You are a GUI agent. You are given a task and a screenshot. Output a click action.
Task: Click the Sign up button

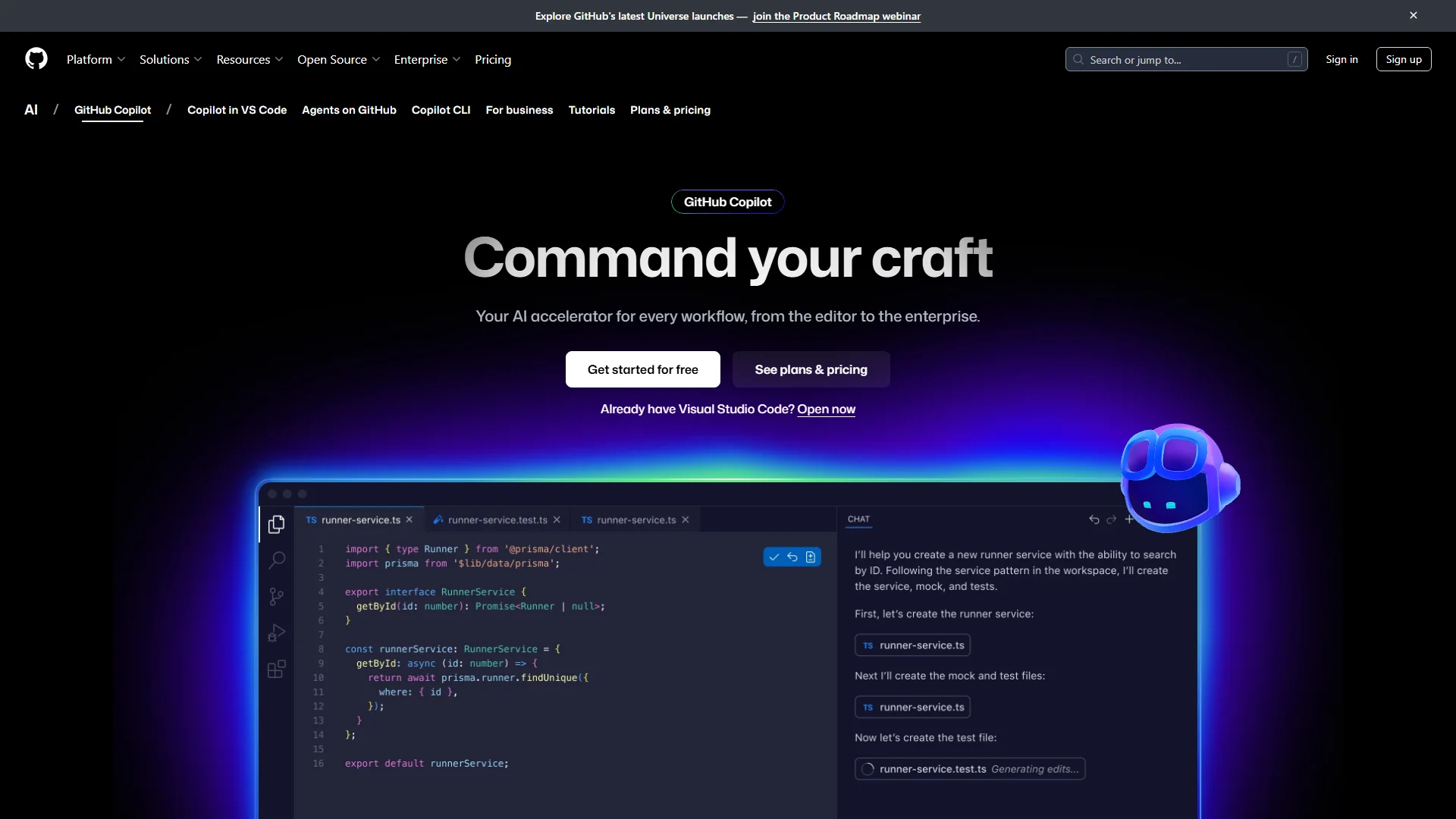(x=1404, y=58)
